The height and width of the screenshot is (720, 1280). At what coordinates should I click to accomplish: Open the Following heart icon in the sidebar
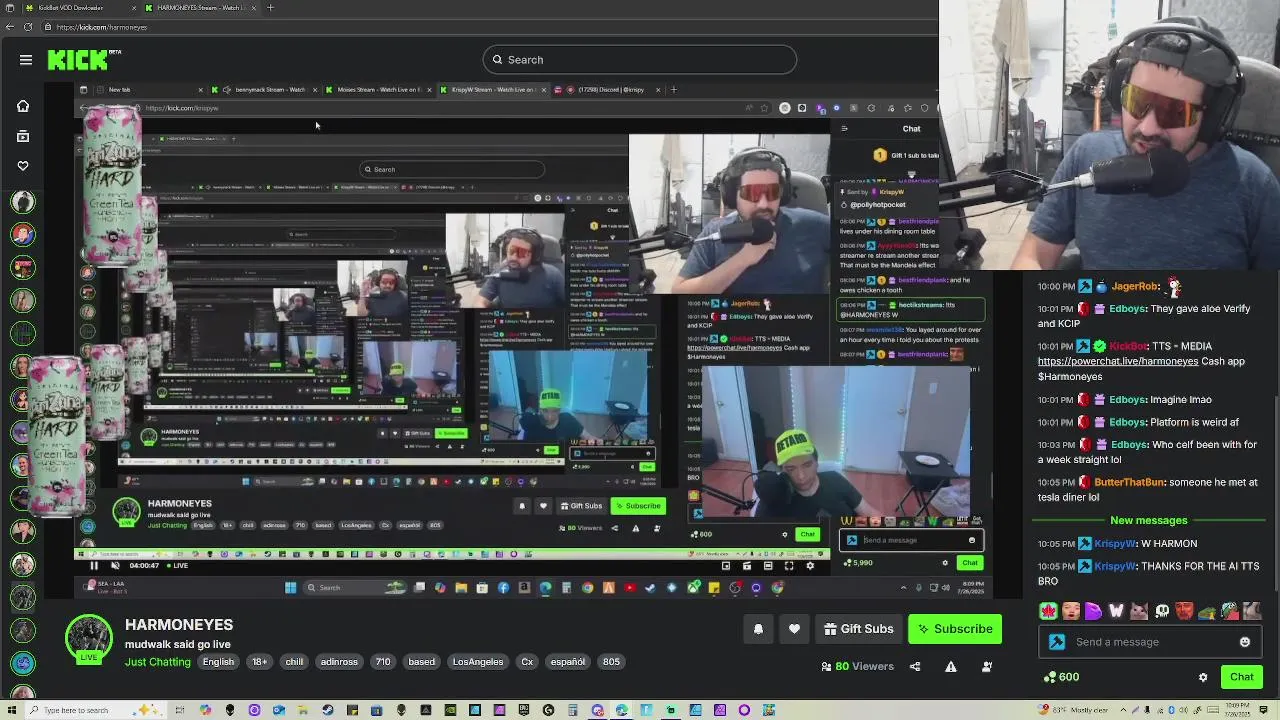click(x=23, y=166)
